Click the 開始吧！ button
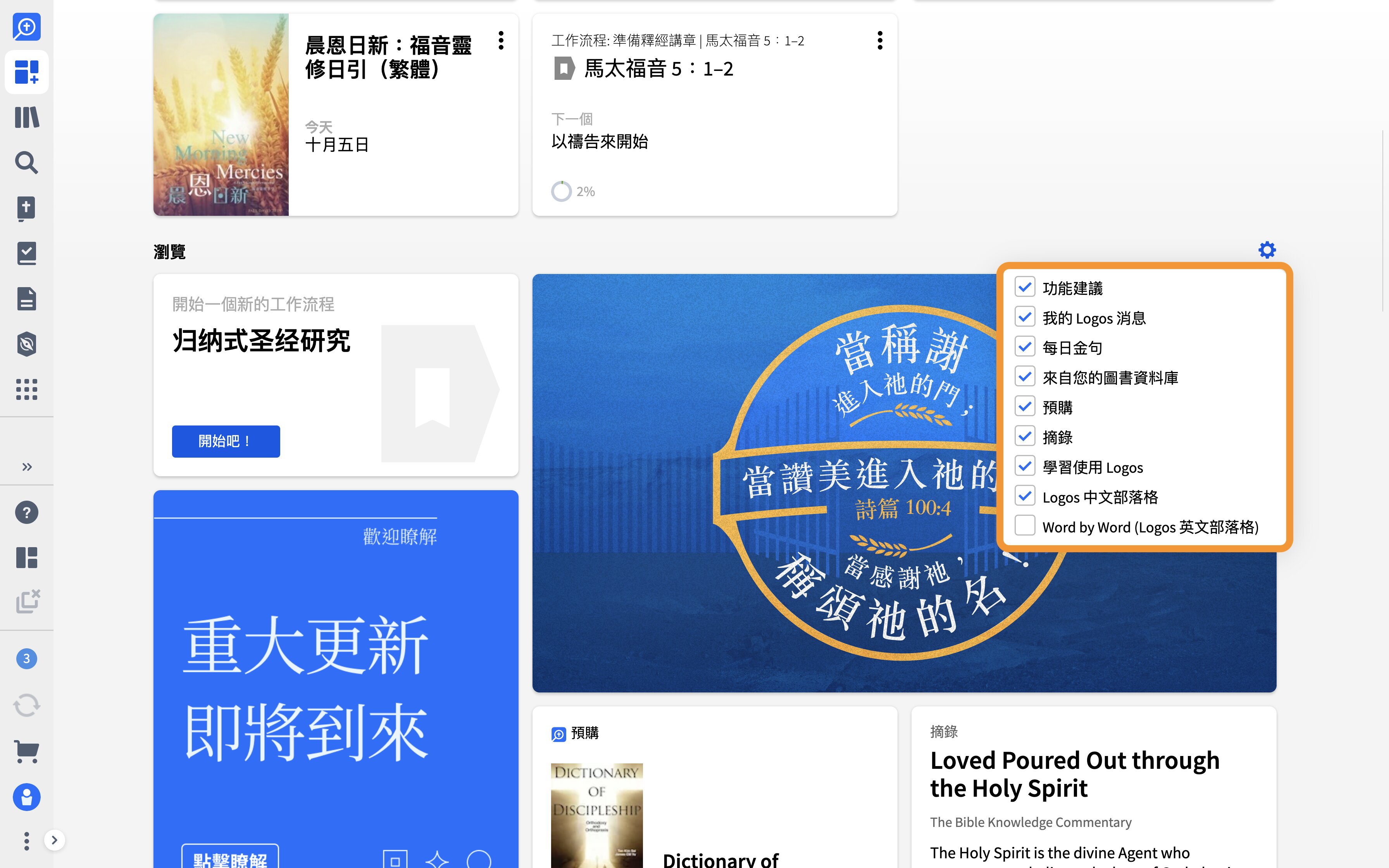 click(x=226, y=441)
